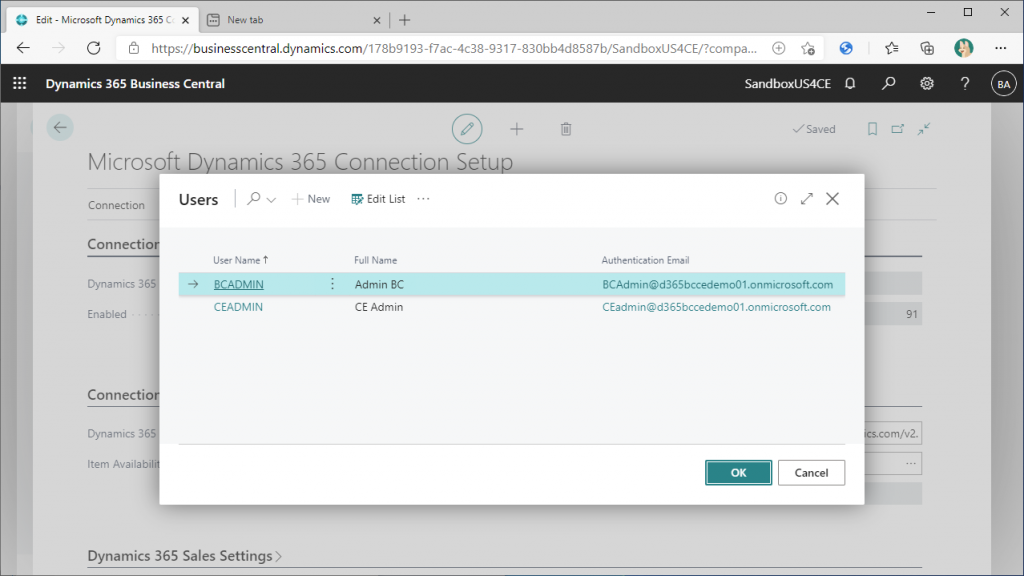Click the site lock icon in address bar
1024x576 pixels.
tap(134, 48)
